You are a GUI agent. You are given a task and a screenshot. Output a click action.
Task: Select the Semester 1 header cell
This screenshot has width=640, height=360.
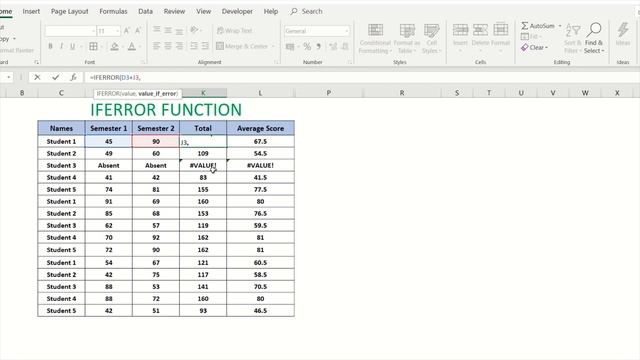pos(109,128)
